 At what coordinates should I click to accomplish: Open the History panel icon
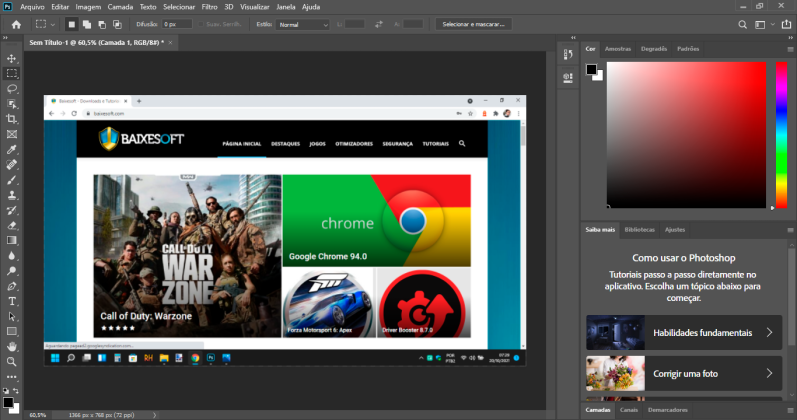568,54
